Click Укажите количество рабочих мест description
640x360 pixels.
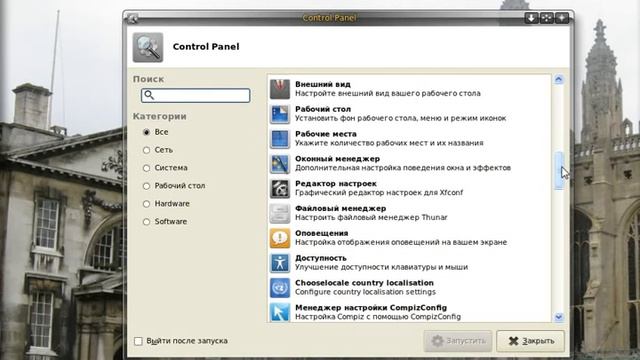point(389,143)
